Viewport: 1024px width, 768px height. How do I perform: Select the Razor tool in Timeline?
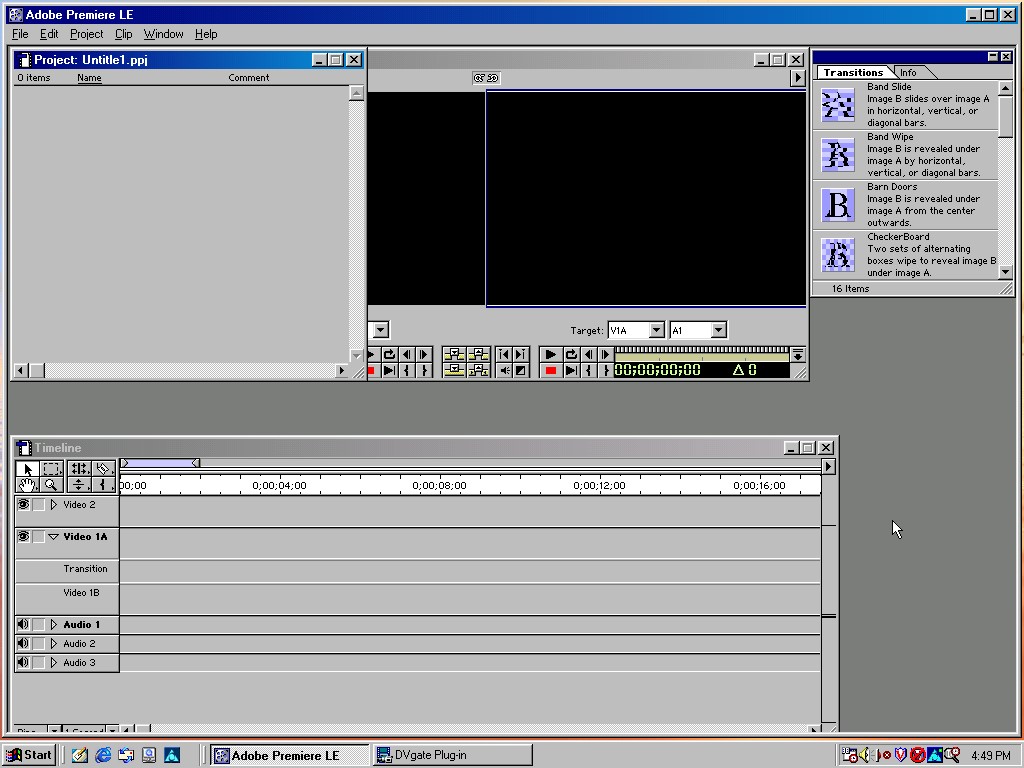[x=103, y=469]
